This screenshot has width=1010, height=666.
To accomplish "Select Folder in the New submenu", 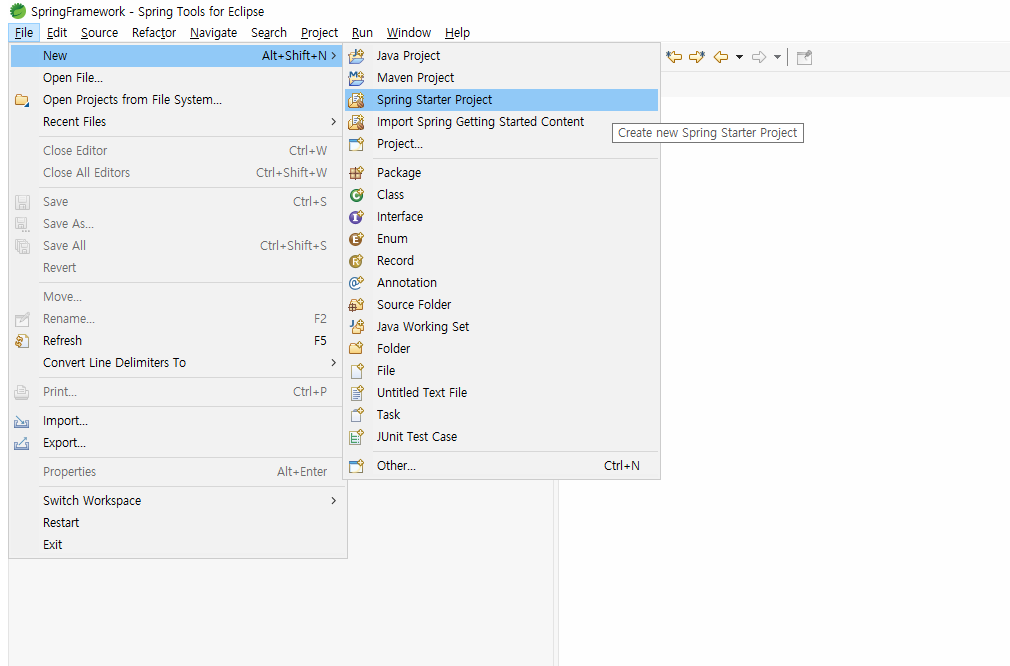I will coord(501,348).
